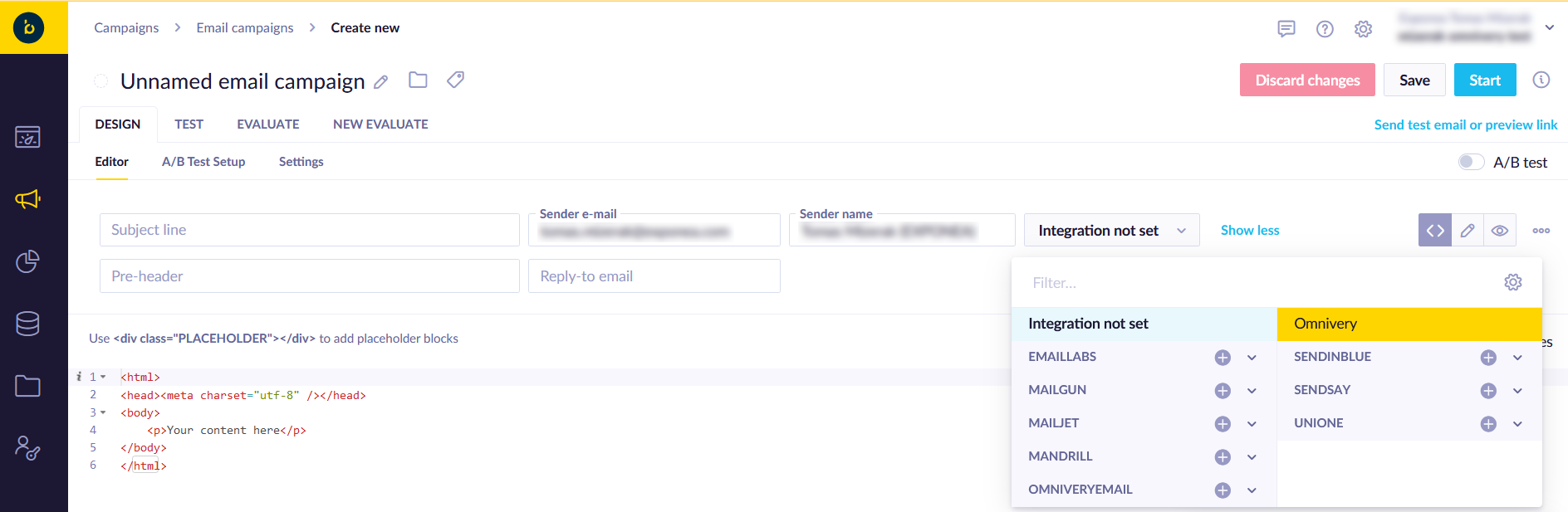Click the Discard changes button
Image resolution: width=1568 pixels, height=512 pixels.
pyautogui.click(x=1306, y=80)
